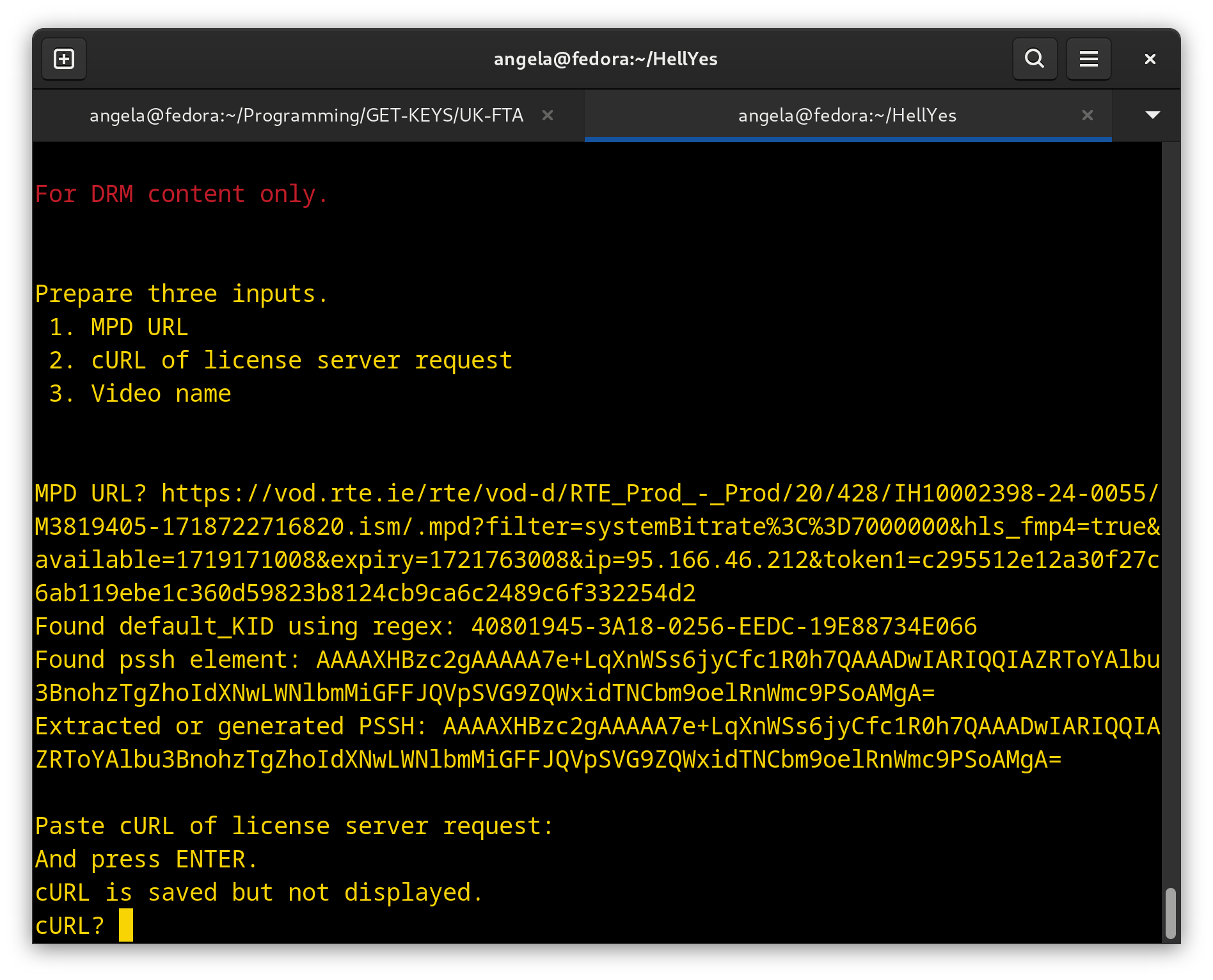The width and height of the screenshot is (1213, 980).
Task: Click the 'Found pssh element' line
Action: 166,660
